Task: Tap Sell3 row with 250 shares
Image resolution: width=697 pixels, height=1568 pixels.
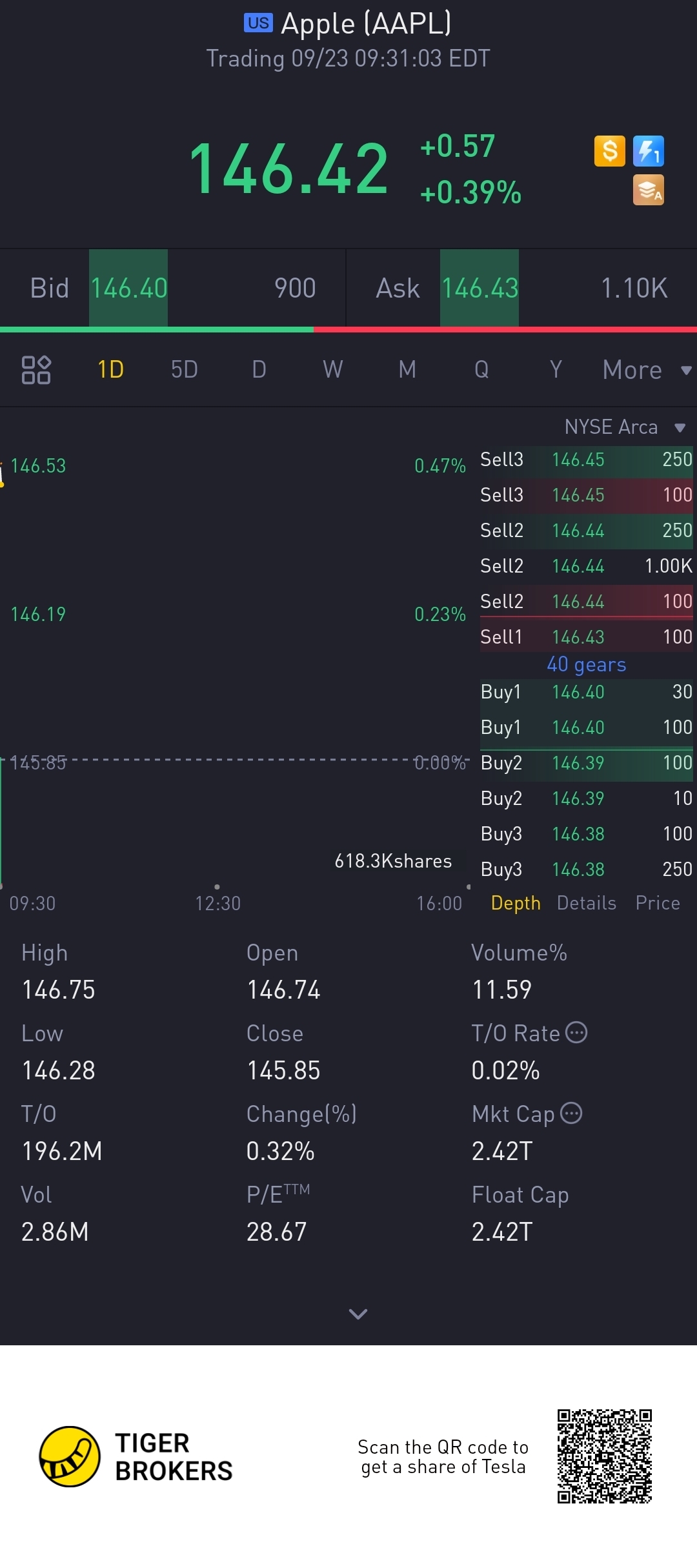Action: point(586,460)
